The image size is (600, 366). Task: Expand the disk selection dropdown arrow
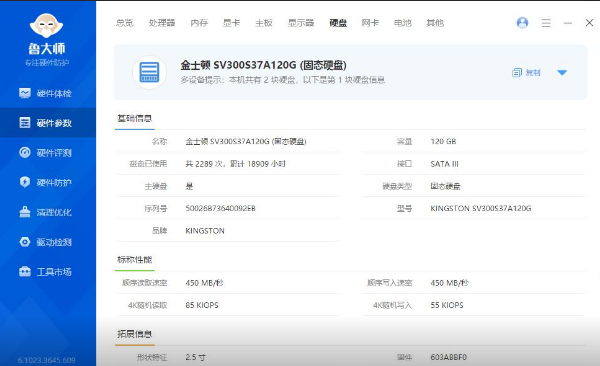(562, 72)
